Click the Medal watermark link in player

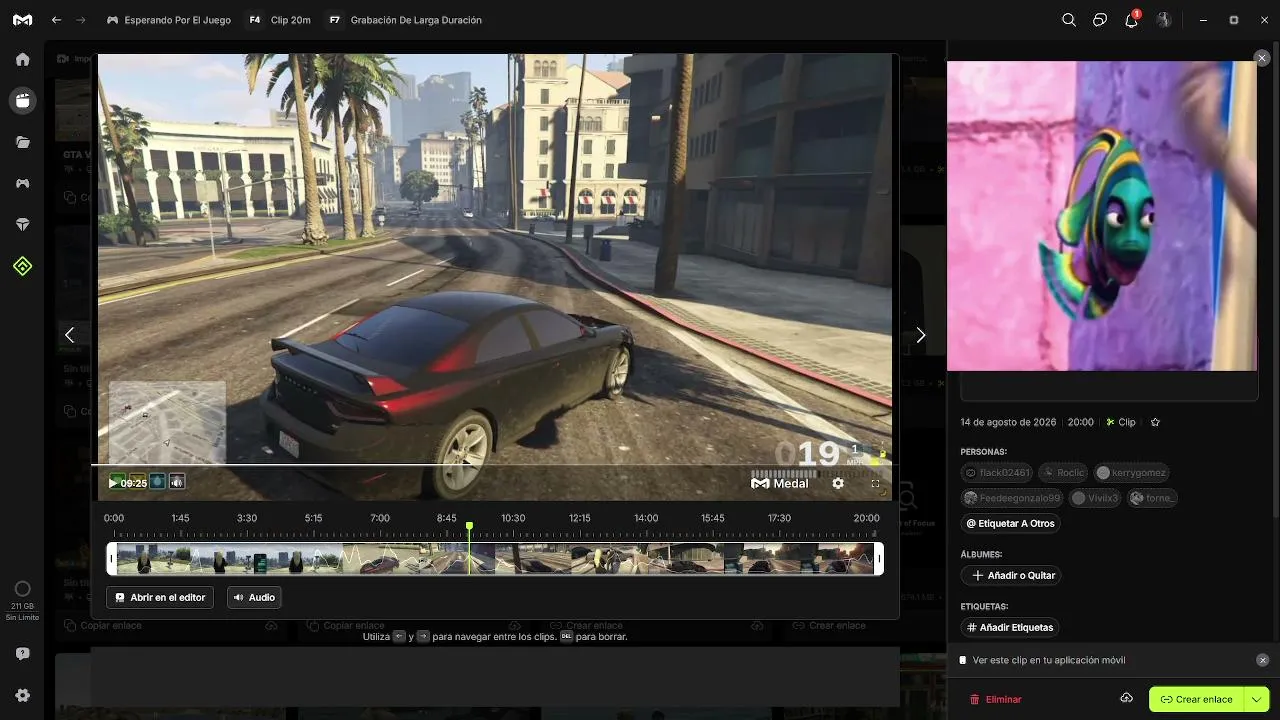coord(780,483)
